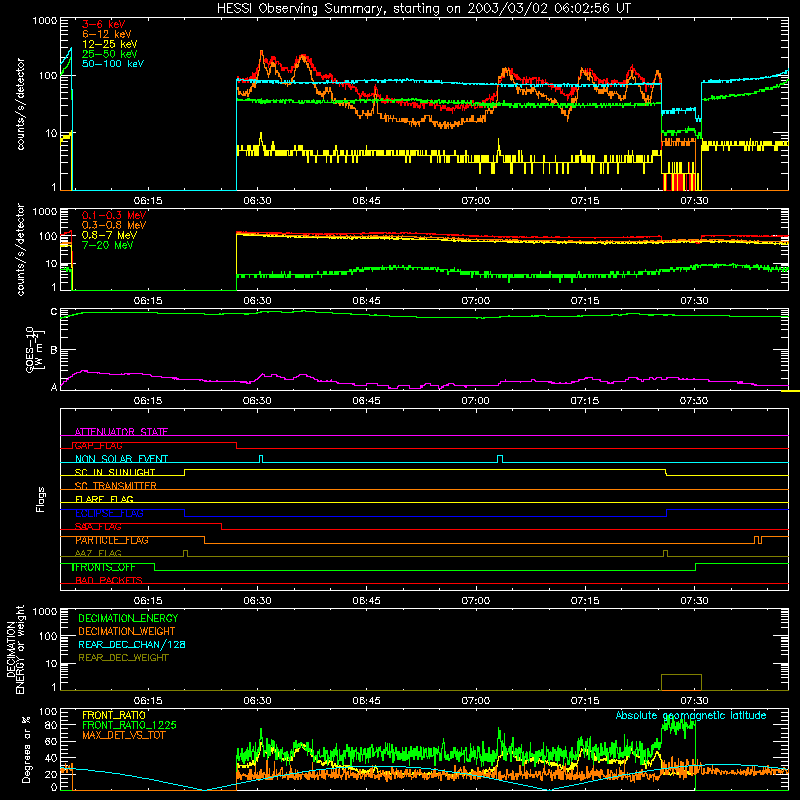Select the '12-25 keV' legend label
The image size is (800, 800).
click(x=109, y=44)
